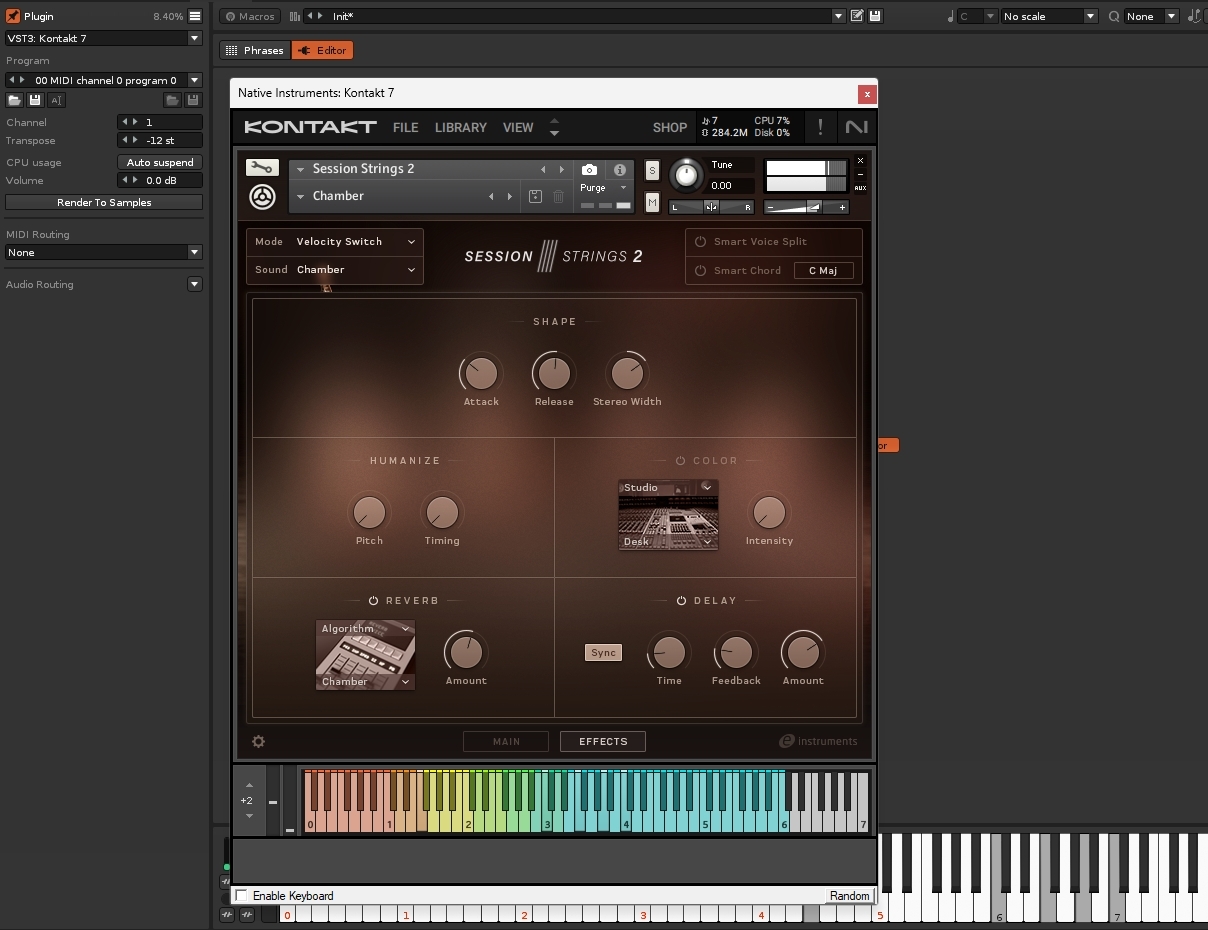Adjust the instrument pan L-R slider
Viewport: 1208px width, 930px height.
(711, 207)
